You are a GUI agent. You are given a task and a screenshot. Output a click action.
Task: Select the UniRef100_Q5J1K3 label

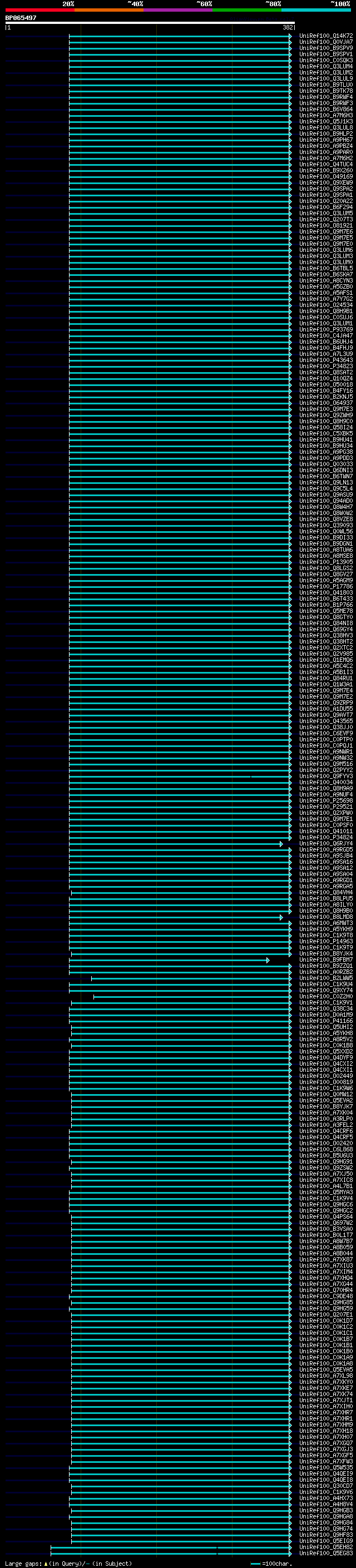point(326,122)
